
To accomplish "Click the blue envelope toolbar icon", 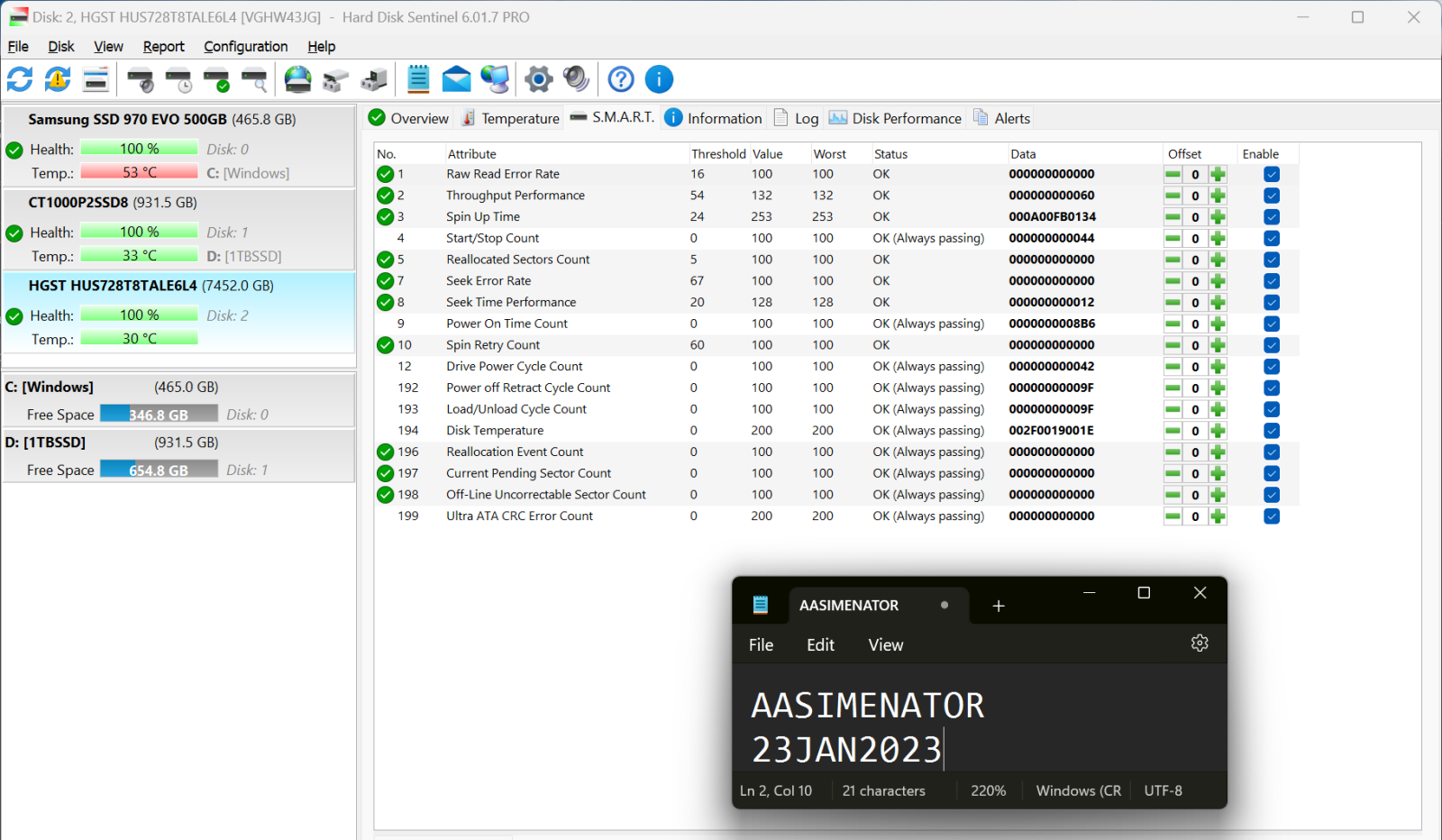I will (457, 80).
